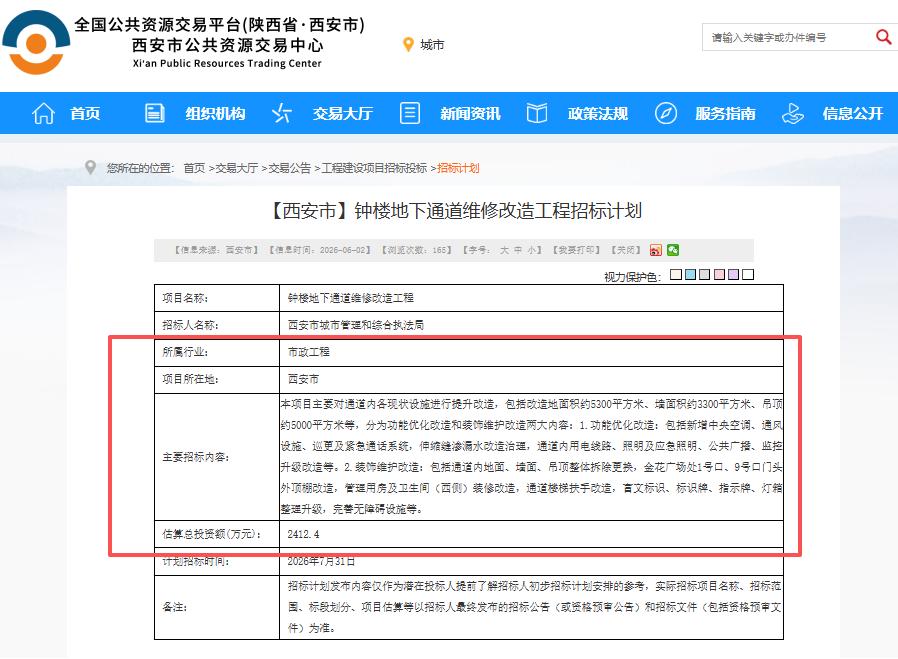This screenshot has width=898, height=659.
Task: Click the trading center logo
Action: coord(36,43)
